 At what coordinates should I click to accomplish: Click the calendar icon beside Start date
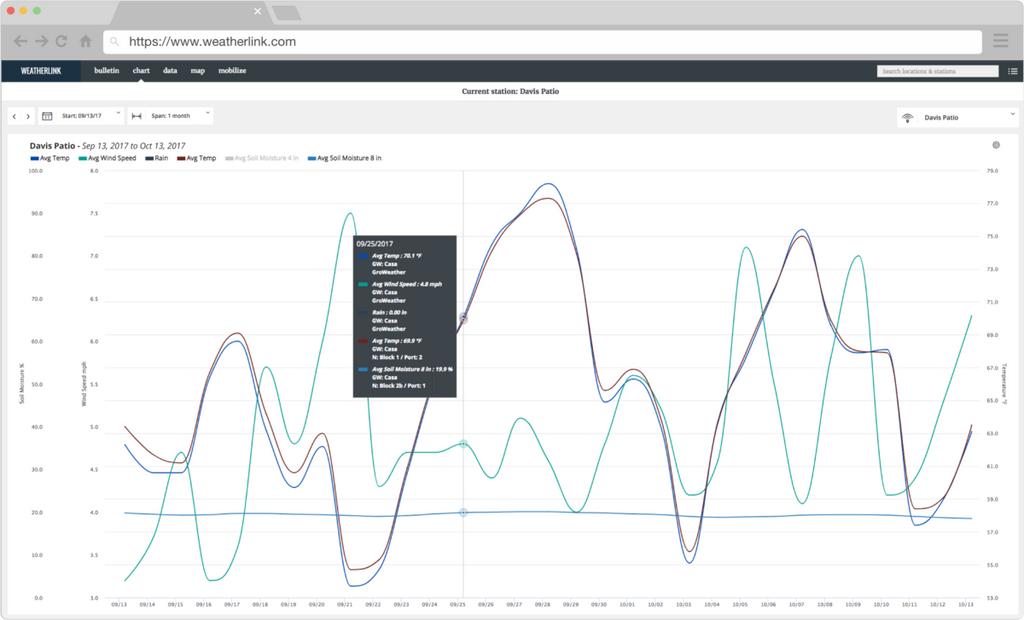47,116
